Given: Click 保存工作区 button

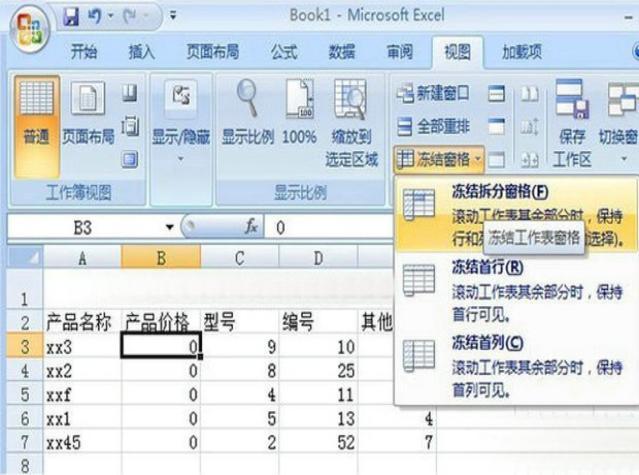Looking at the screenshot, I should pos(572,124).
